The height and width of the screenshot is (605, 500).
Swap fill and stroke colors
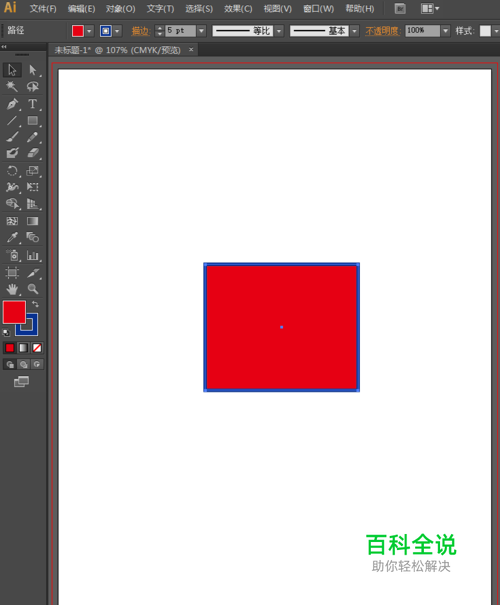pos(35,304)
